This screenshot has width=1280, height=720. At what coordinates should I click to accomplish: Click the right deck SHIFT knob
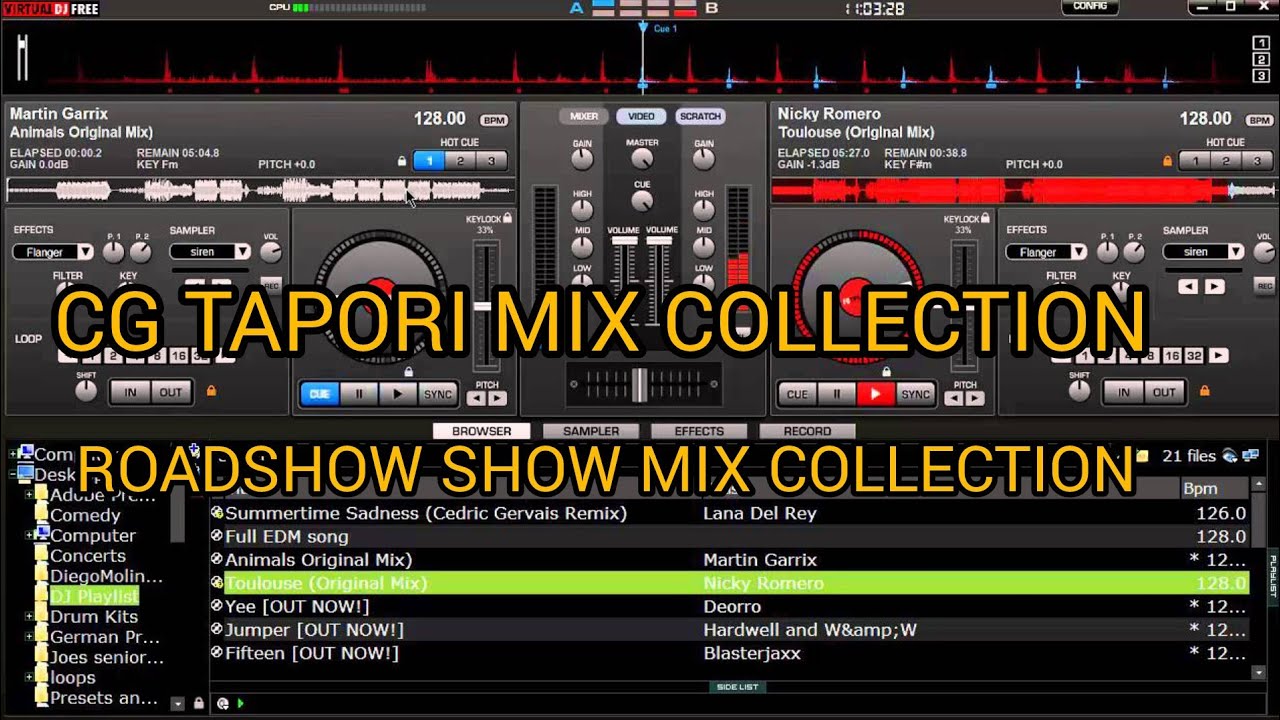(1080, 392)
